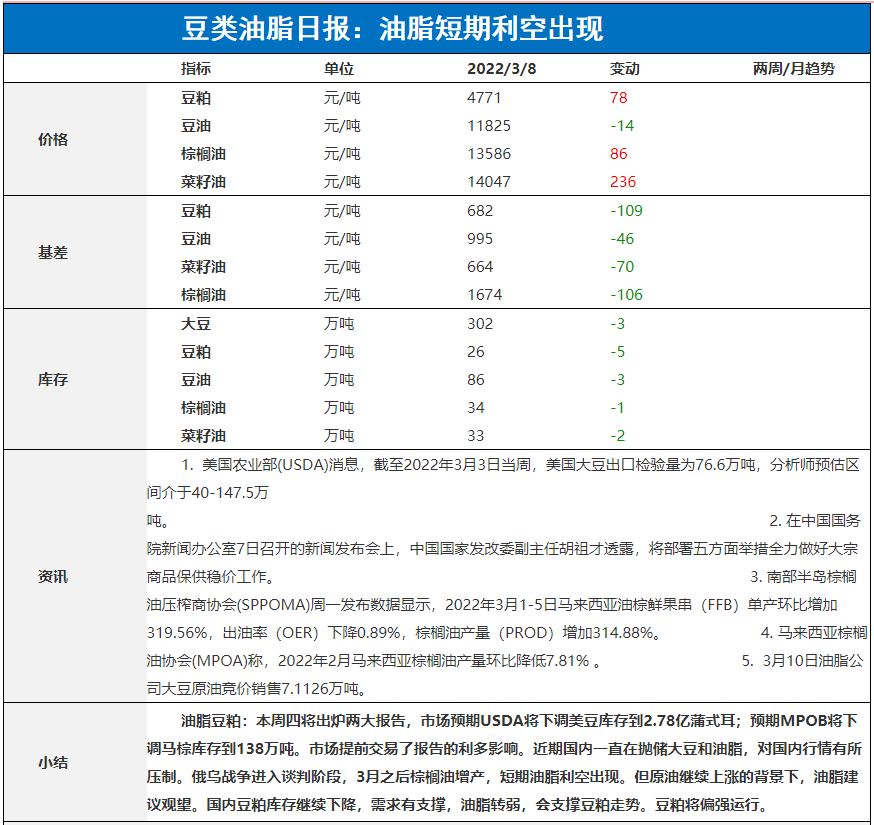Select the '库存' section label

[x=53, y=380]
